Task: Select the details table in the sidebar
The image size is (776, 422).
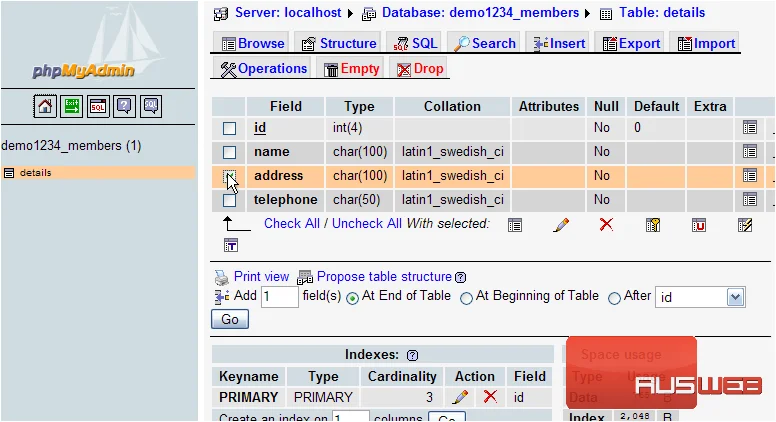Action: pyautogui.click(x=36, y=173)
